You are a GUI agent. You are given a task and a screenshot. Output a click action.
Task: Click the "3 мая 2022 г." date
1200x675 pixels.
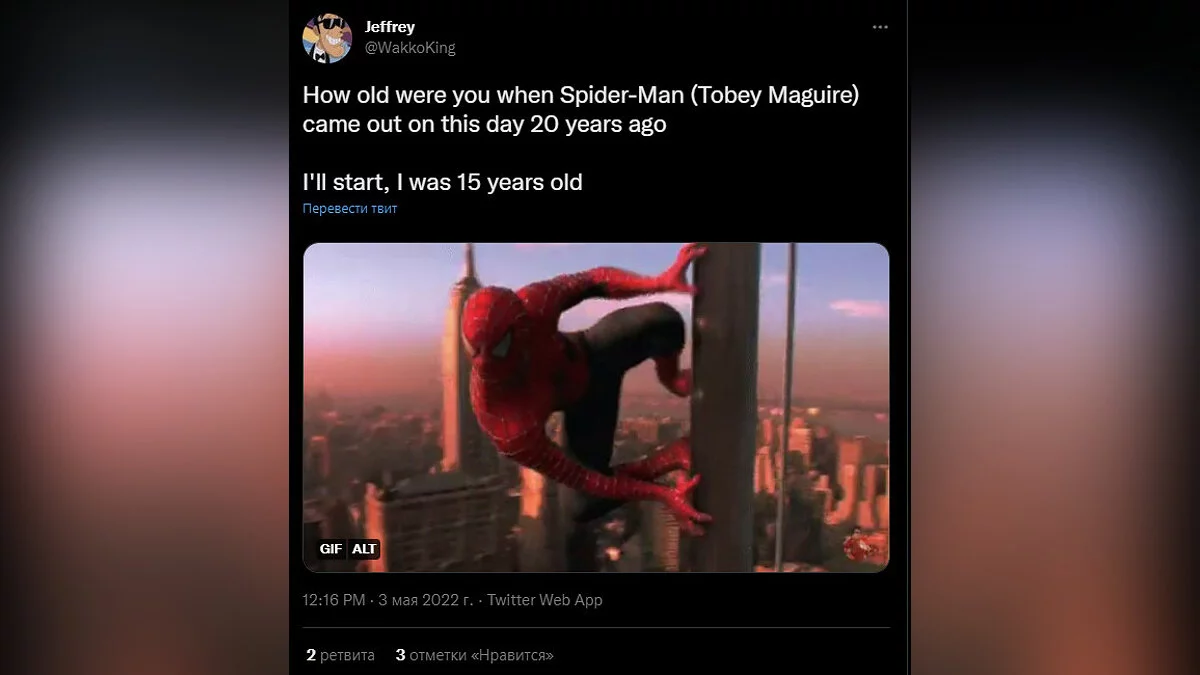[426, 600]
